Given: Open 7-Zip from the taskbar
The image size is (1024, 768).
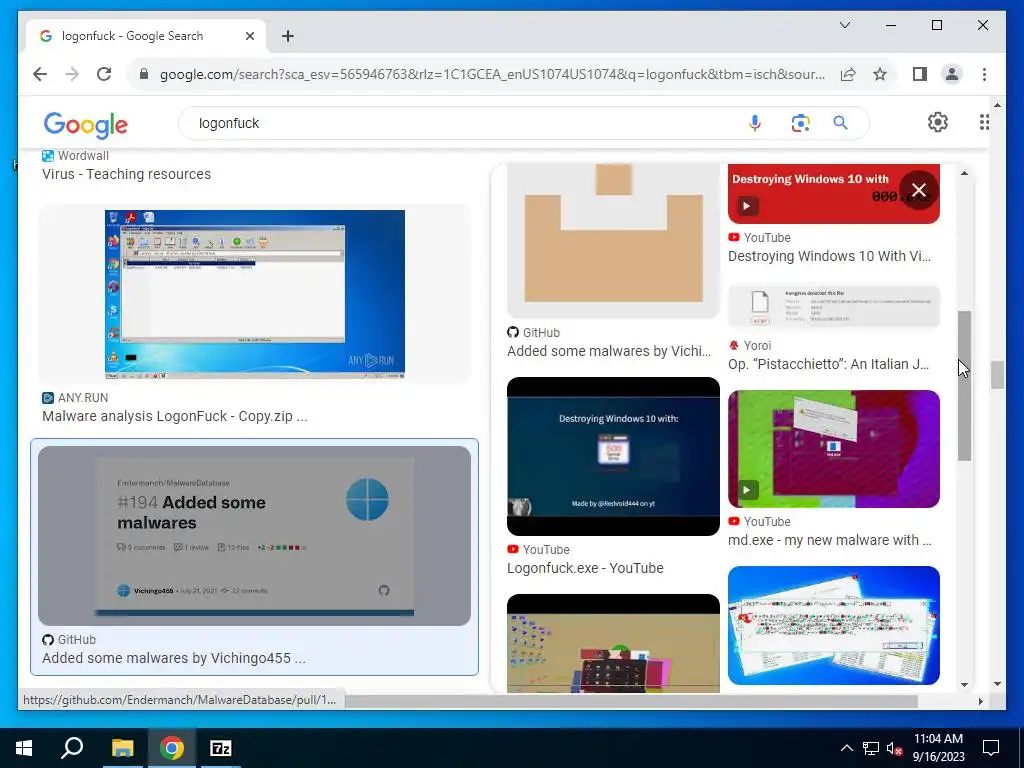Looking at the screenshot, I should [x=221, y=748].
